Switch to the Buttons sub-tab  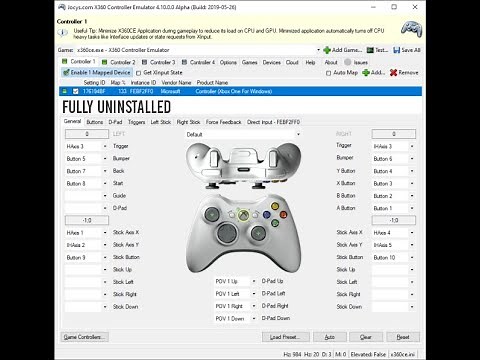coord(95,122)
